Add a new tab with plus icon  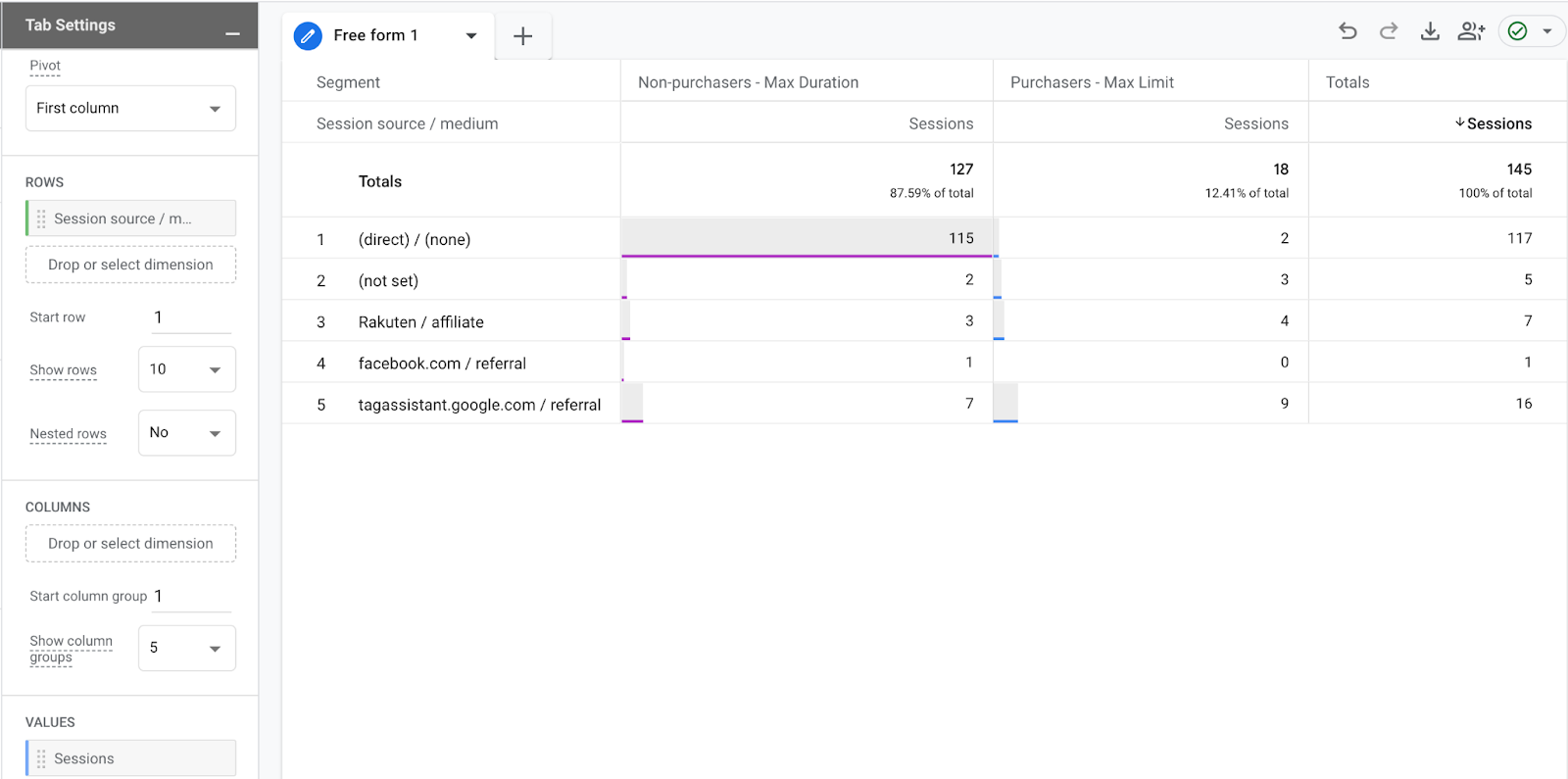click(523, 36)
